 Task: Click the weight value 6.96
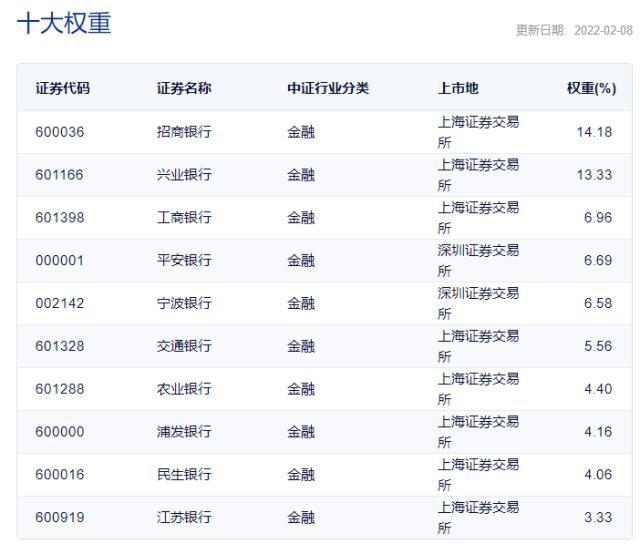tap(598, 217)
